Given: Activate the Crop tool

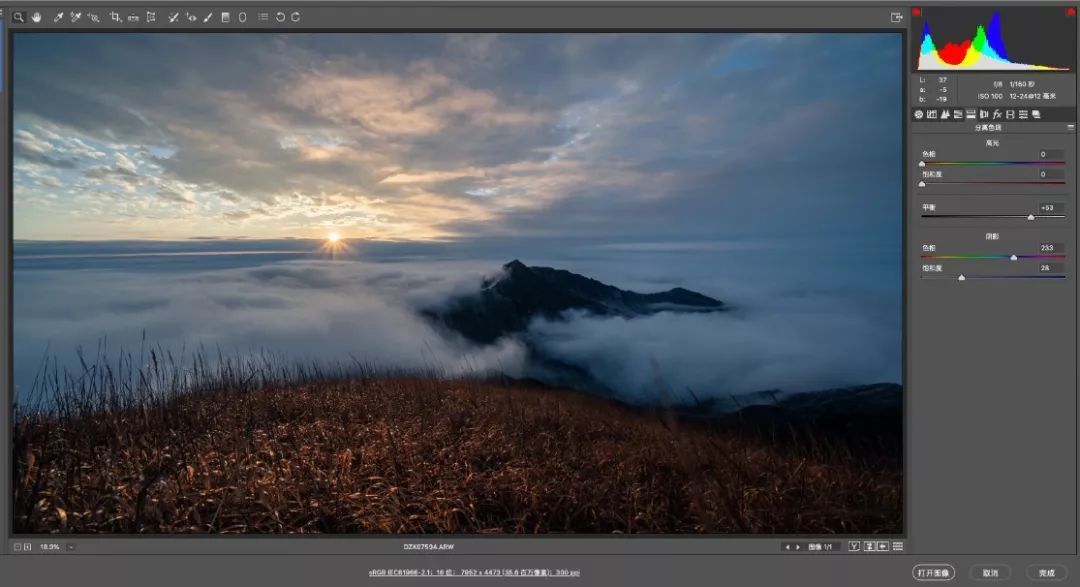Looking at the screenshot, I should tap(115, 17).
